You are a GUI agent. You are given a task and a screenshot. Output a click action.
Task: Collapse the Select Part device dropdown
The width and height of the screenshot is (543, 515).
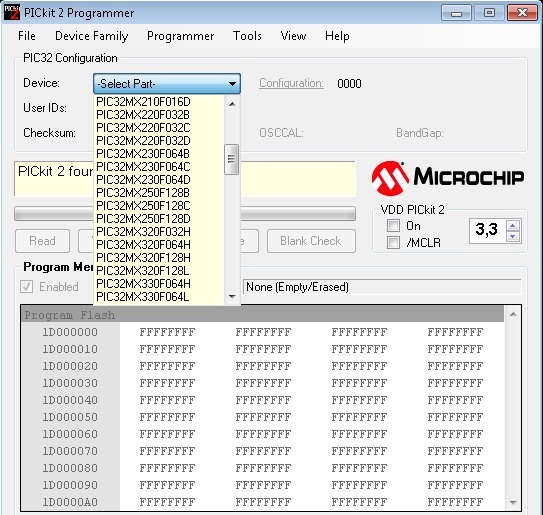pyautogui.click(x=167, y=83)
